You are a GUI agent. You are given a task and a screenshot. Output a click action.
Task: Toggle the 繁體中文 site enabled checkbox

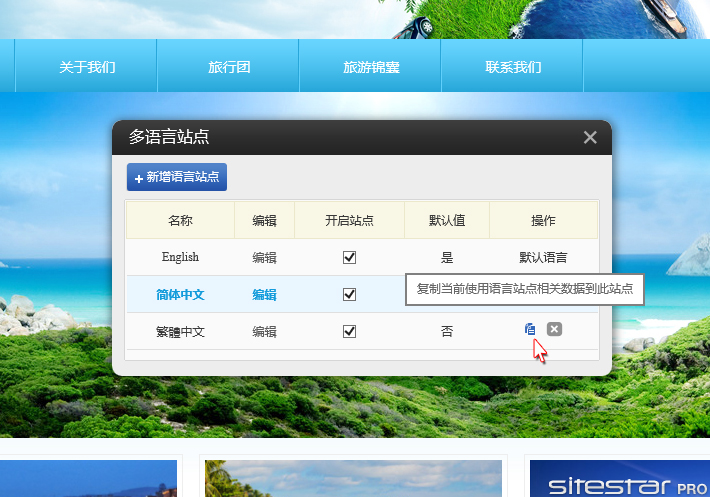coord(349,331)
